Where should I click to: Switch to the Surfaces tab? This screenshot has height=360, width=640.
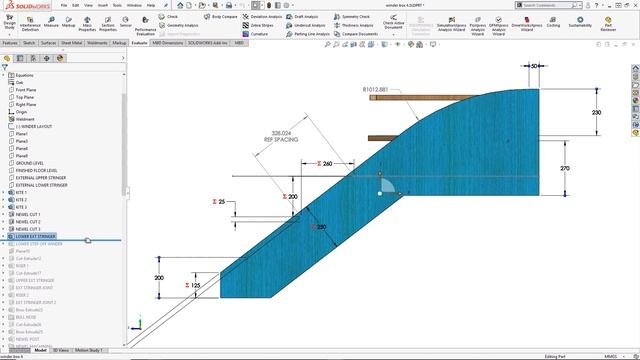click(48, 43)
